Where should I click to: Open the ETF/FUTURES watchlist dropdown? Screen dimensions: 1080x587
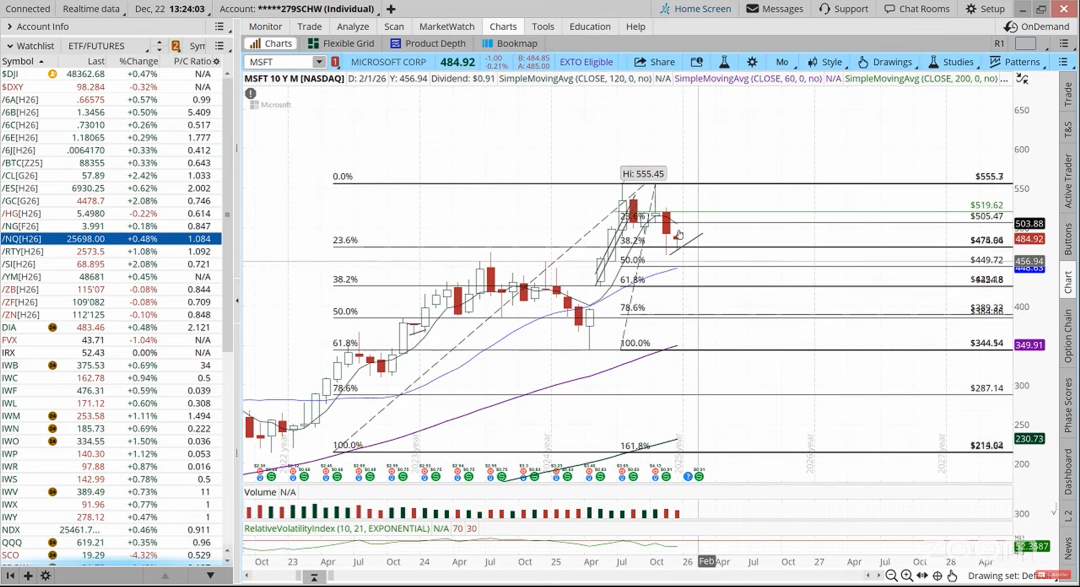(x=108, y=45)
